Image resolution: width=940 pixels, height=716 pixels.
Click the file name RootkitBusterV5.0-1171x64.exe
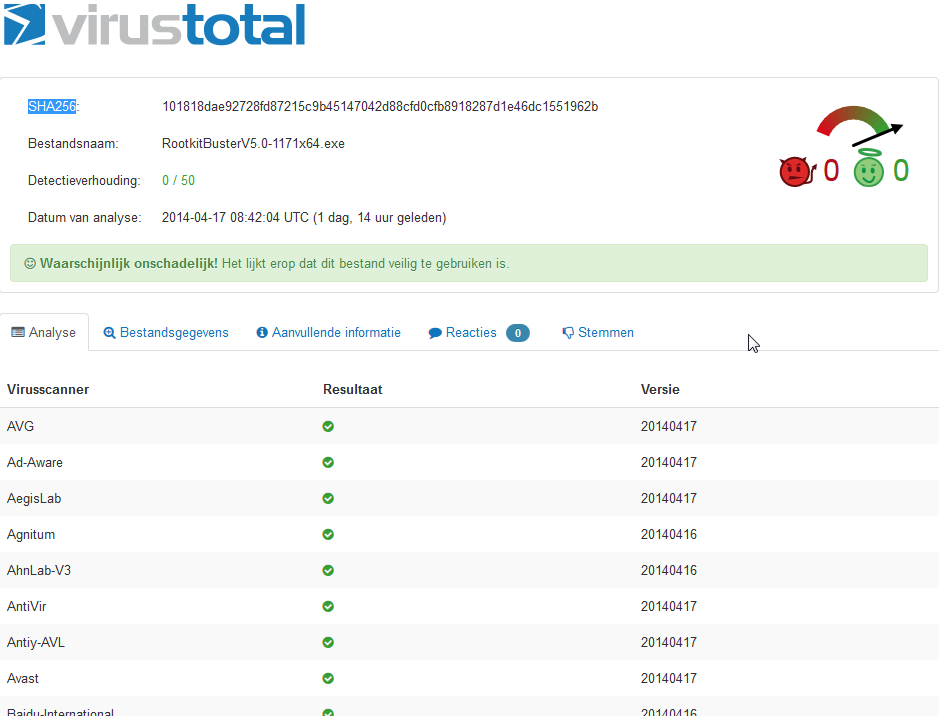[253, 144]
